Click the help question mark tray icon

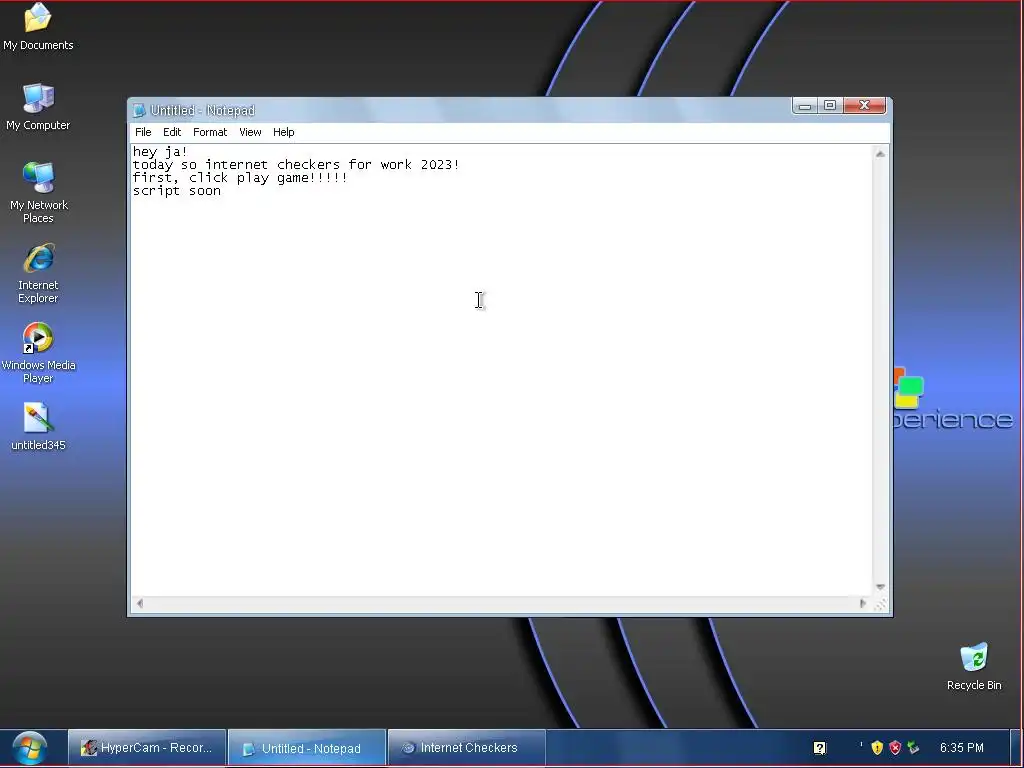point(820,748)
